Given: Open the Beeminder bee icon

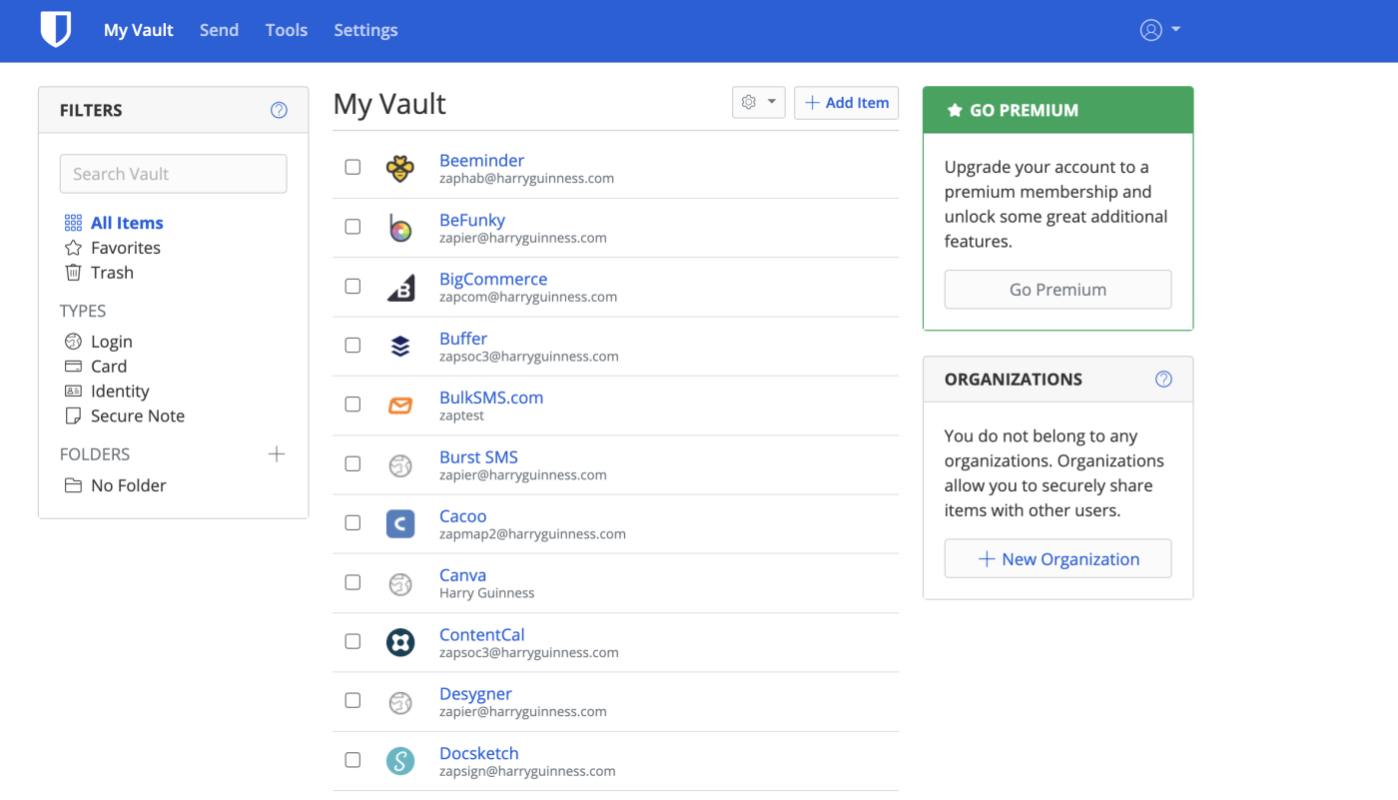Looking at the screenshot, I should coord(400,168).
